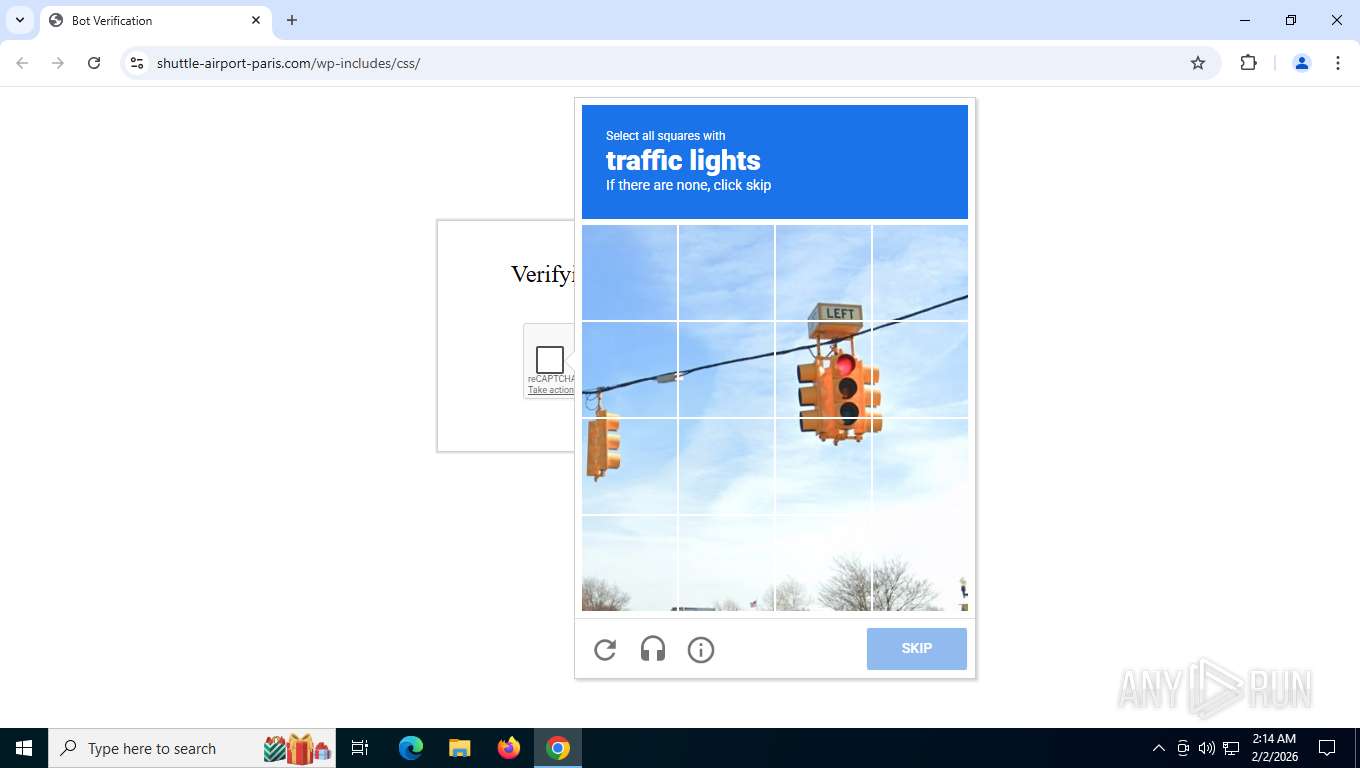This screenshot has width=1360, height=768.
Task: Close the Bot Verification tab
Action: pyautogui.click(x=256, y=20)
